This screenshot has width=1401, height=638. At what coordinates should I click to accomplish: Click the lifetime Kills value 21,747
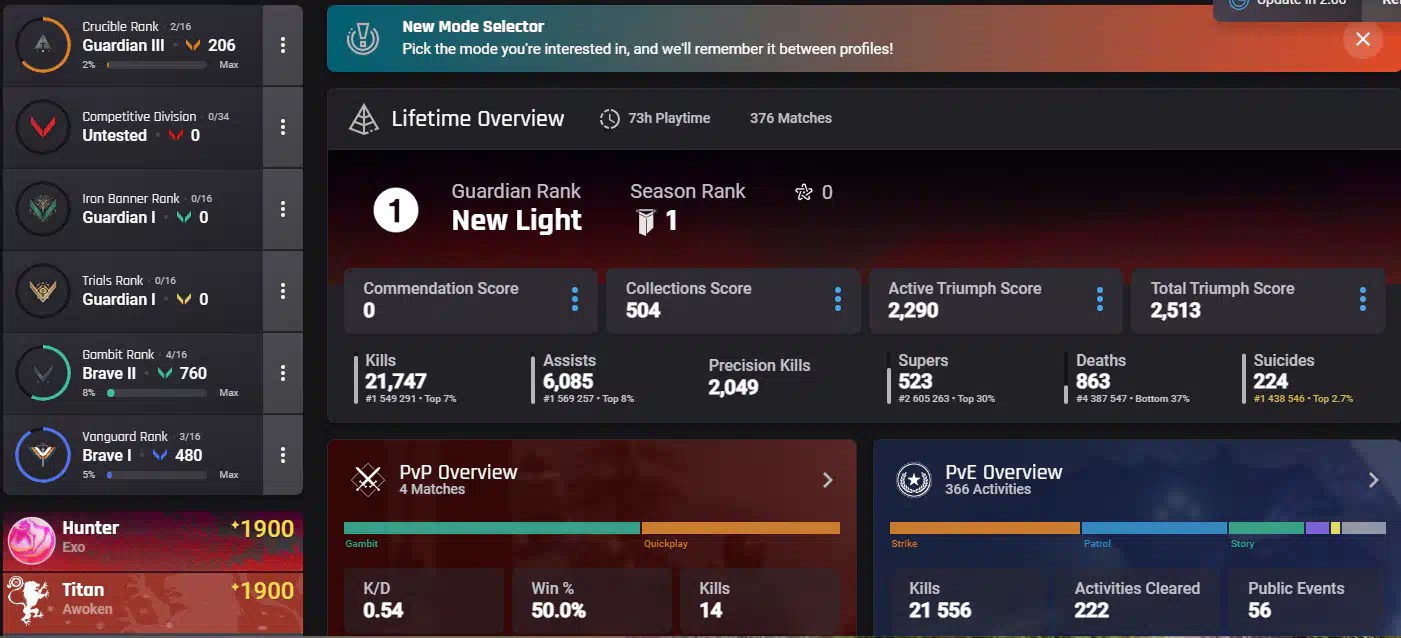395,381
